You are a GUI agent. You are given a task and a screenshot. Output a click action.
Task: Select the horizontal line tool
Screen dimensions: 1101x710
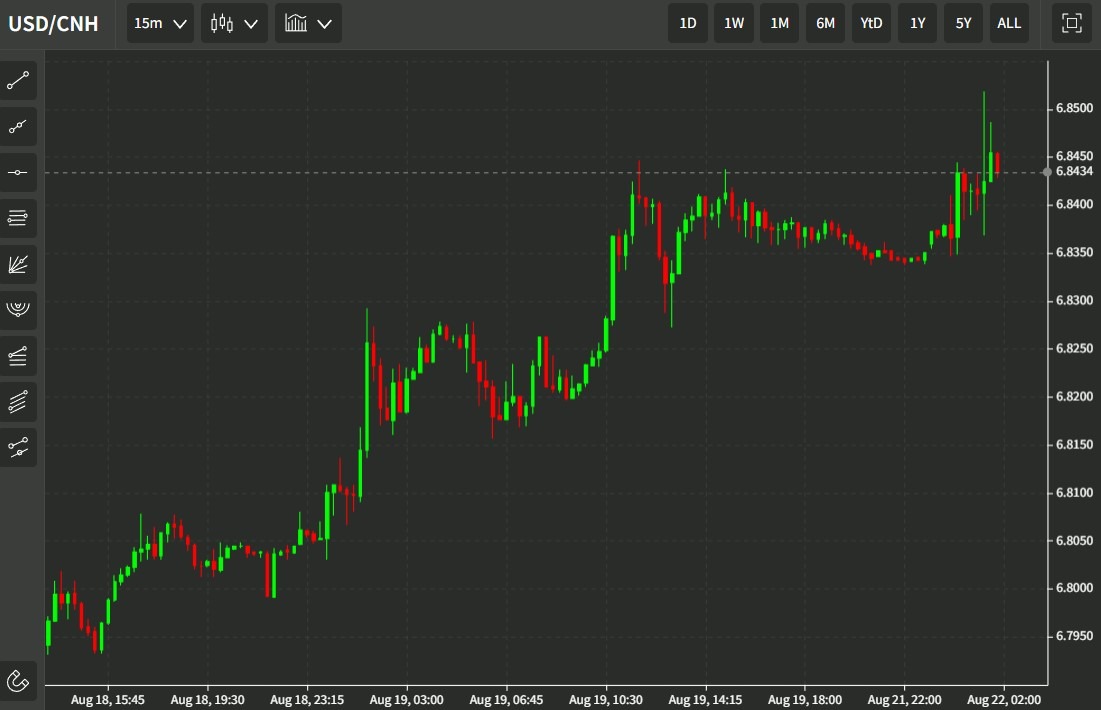click(x=18, y=172)
